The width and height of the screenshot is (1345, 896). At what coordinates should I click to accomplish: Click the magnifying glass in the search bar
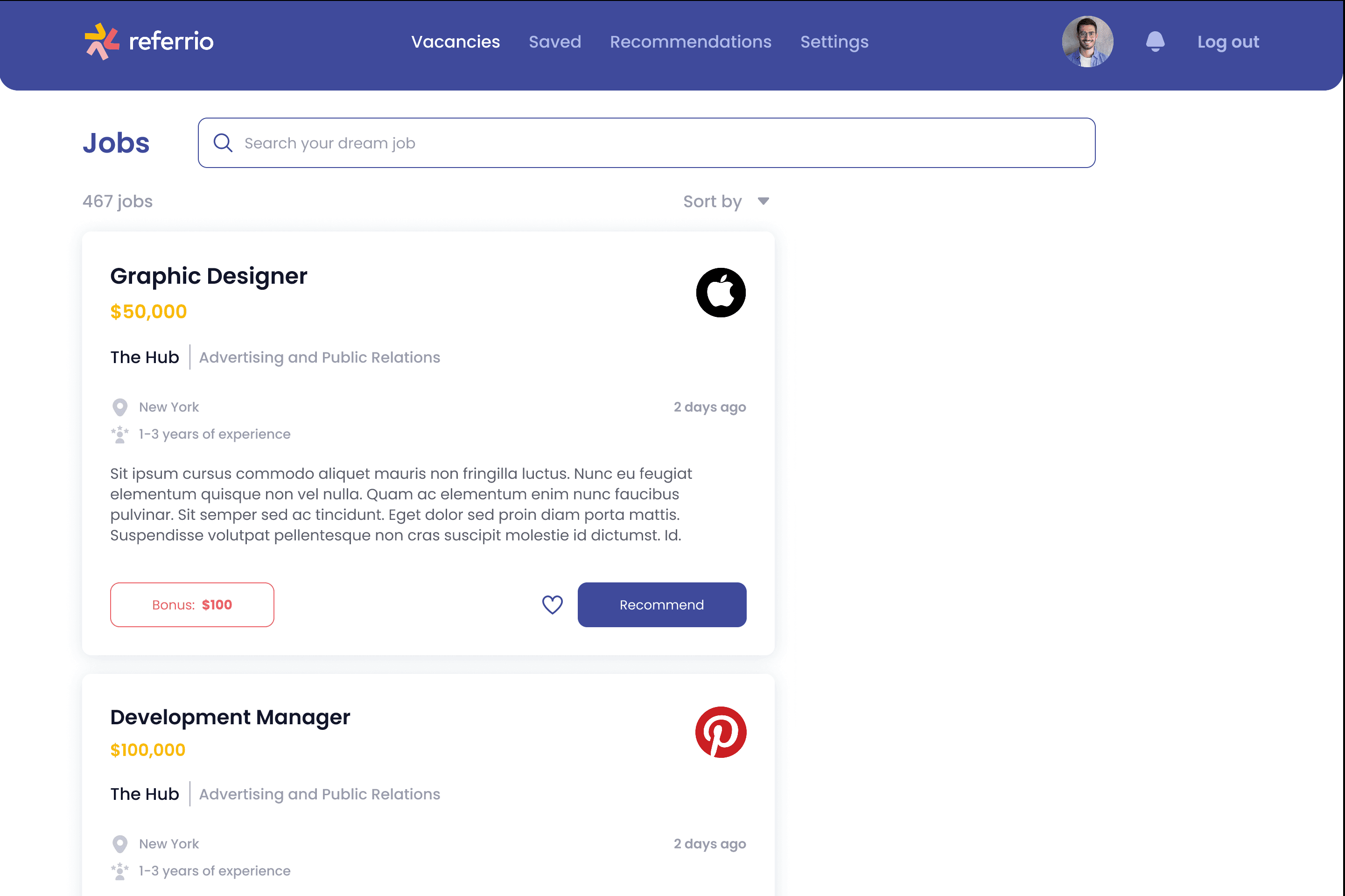pyautogui.click(x=224, y=143)
